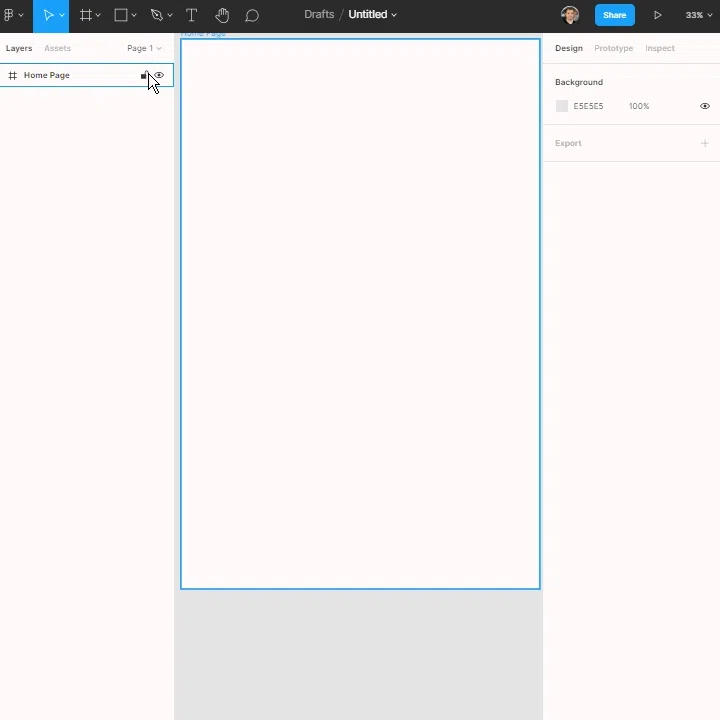The image size is (720, 720).
Task: Switch to the Assets tab
Action: (x=57, y=48)
